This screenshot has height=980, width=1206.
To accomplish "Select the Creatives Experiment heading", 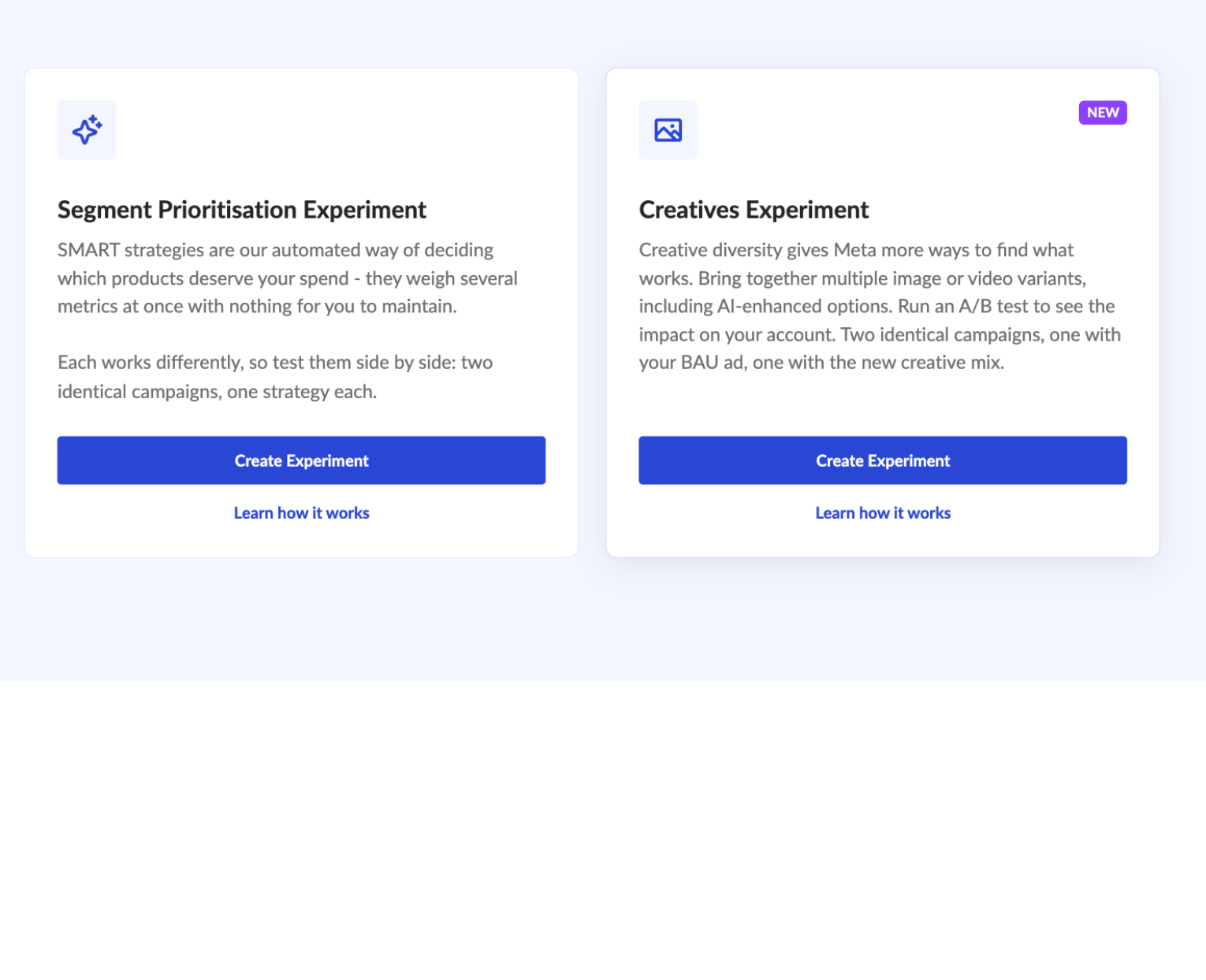I will click(754, 210).
